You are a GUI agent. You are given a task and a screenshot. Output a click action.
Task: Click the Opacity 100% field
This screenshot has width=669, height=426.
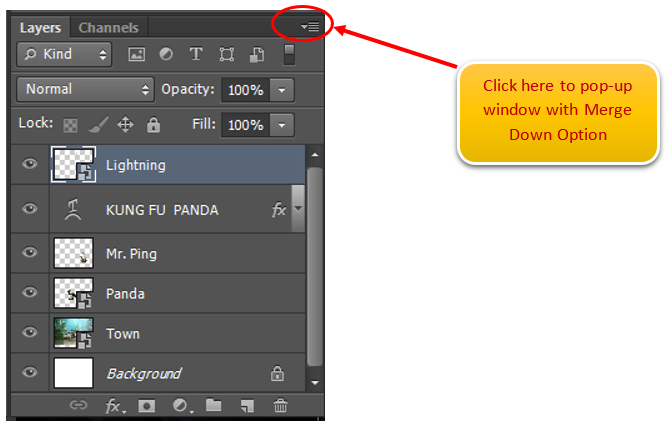coord(245,90)
